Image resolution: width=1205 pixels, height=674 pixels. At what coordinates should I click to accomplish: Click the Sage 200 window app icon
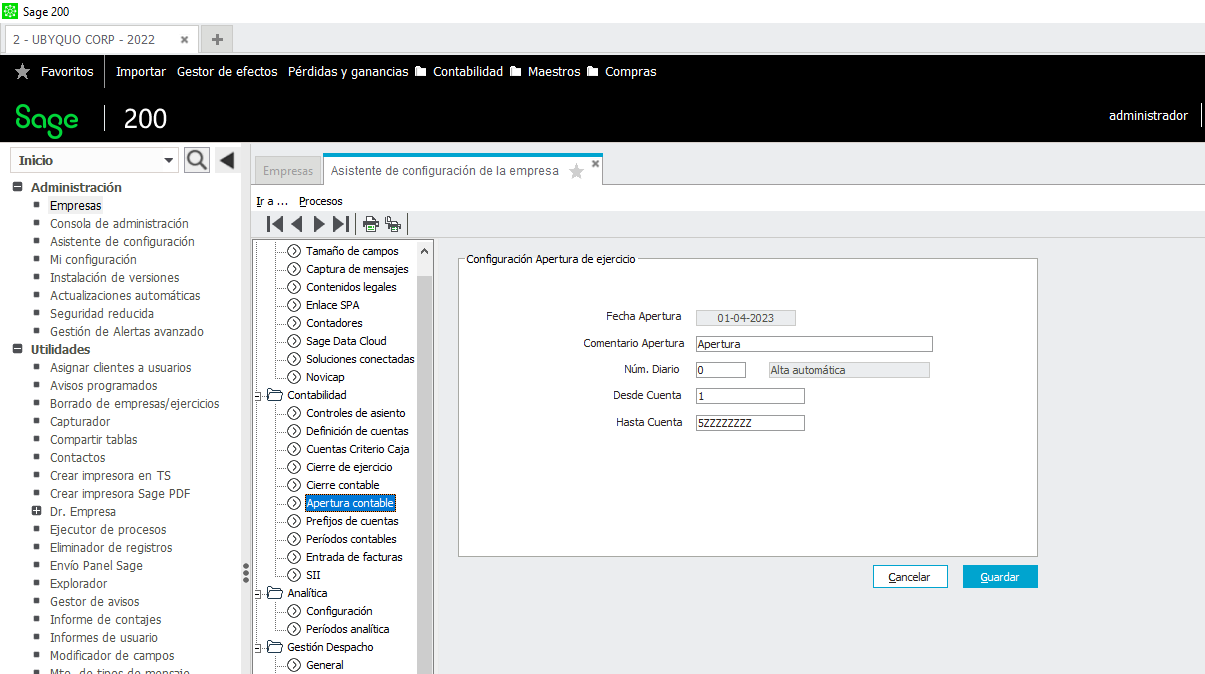(10, 10)
